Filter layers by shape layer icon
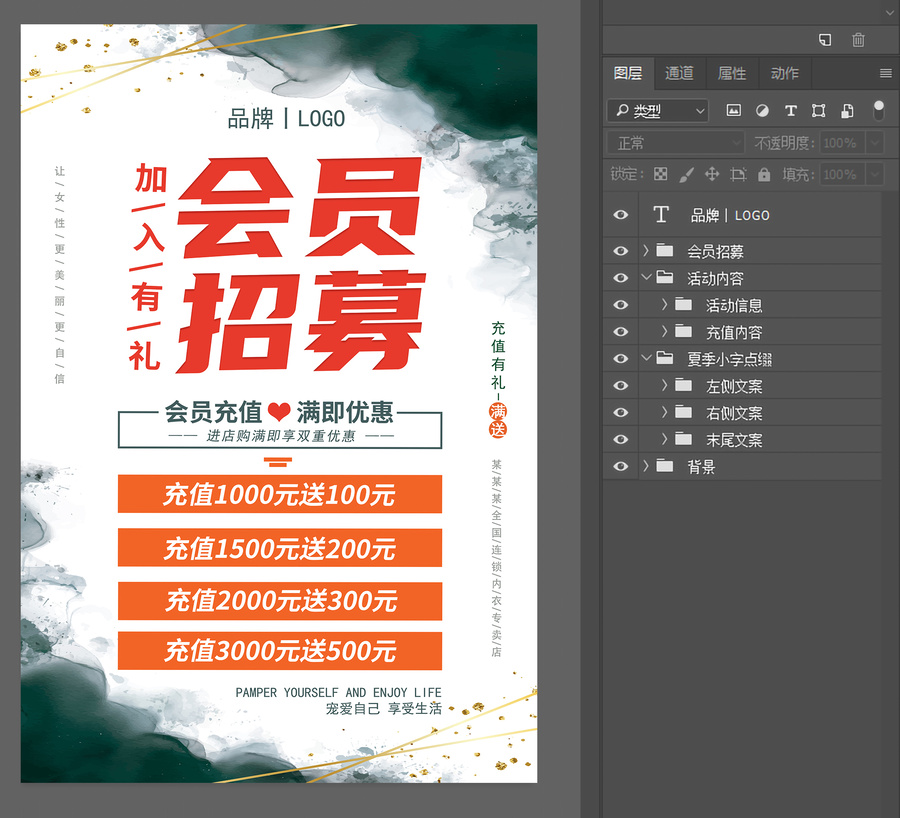The height and width of the screenshot is (818, 900). click(x=818, y=110)
